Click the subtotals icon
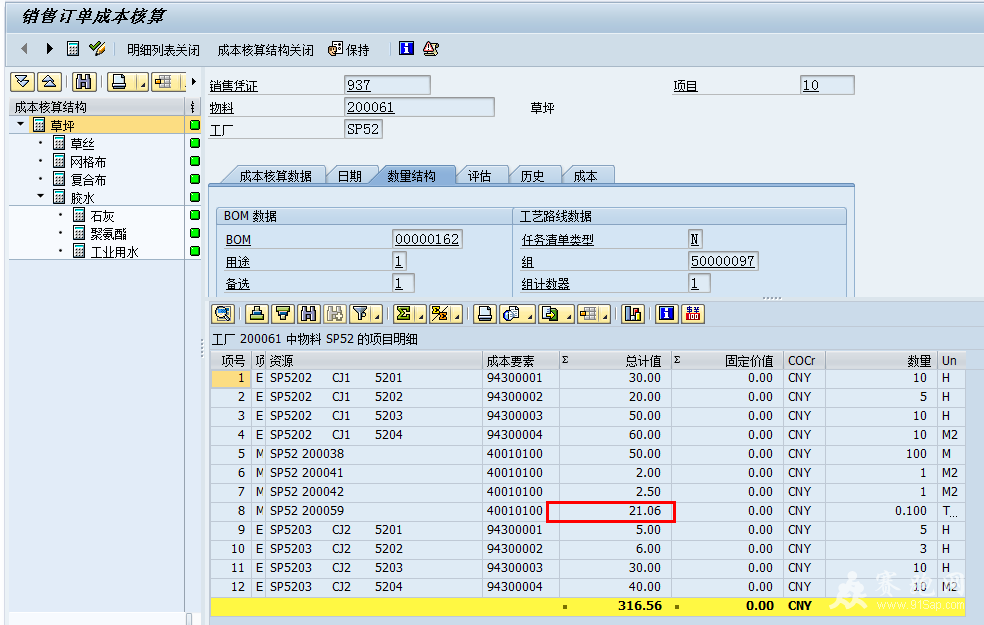The height and width of the screenshot is (625, 984). (x=440, y=313)
